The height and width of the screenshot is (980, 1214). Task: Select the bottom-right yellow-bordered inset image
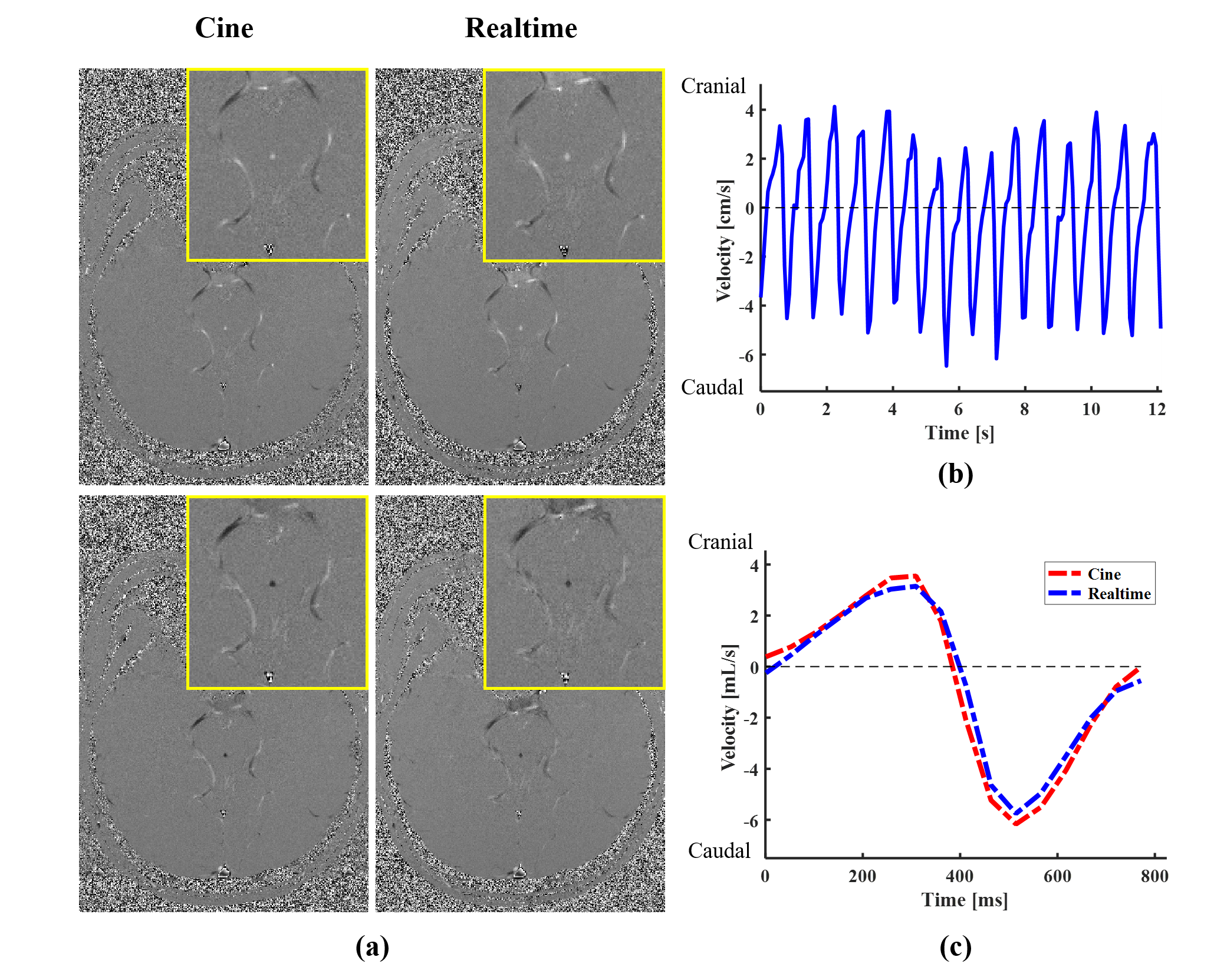574,593
